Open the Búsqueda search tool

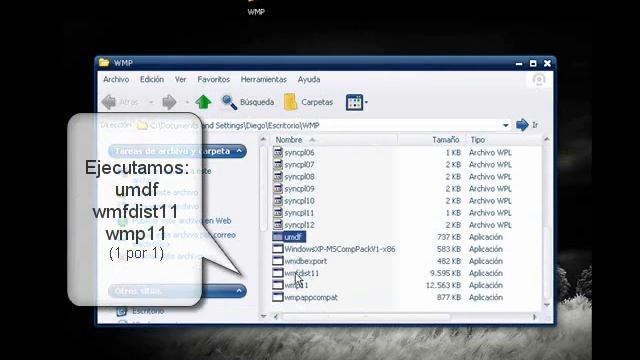click(x=248, y=102)
